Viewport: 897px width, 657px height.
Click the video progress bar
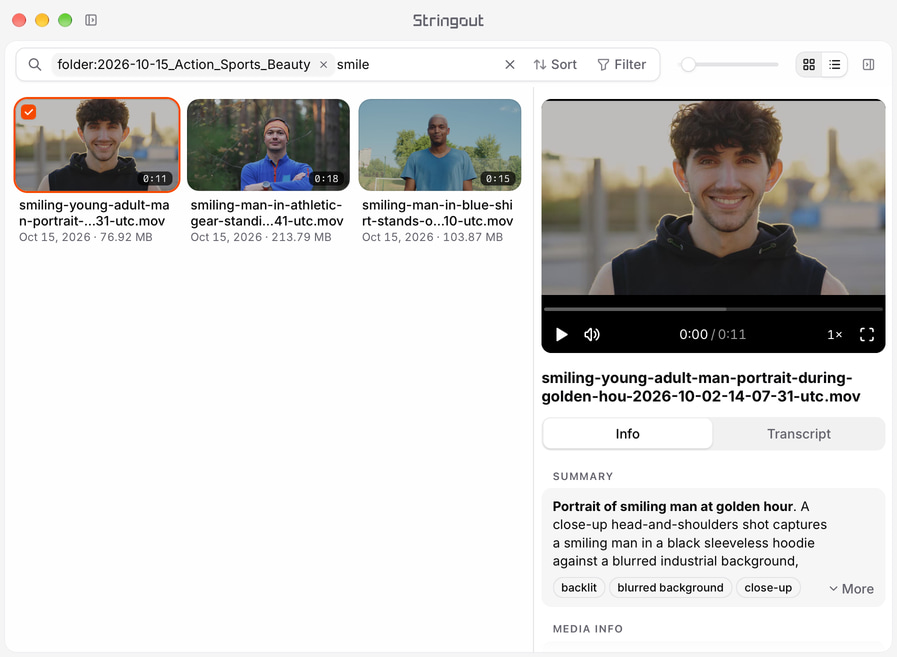coord(713,309)
